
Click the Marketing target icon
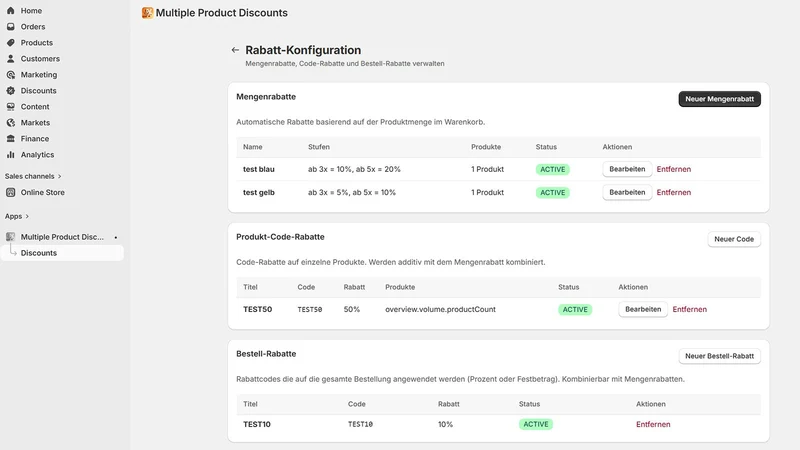click(x=11, y=74)
